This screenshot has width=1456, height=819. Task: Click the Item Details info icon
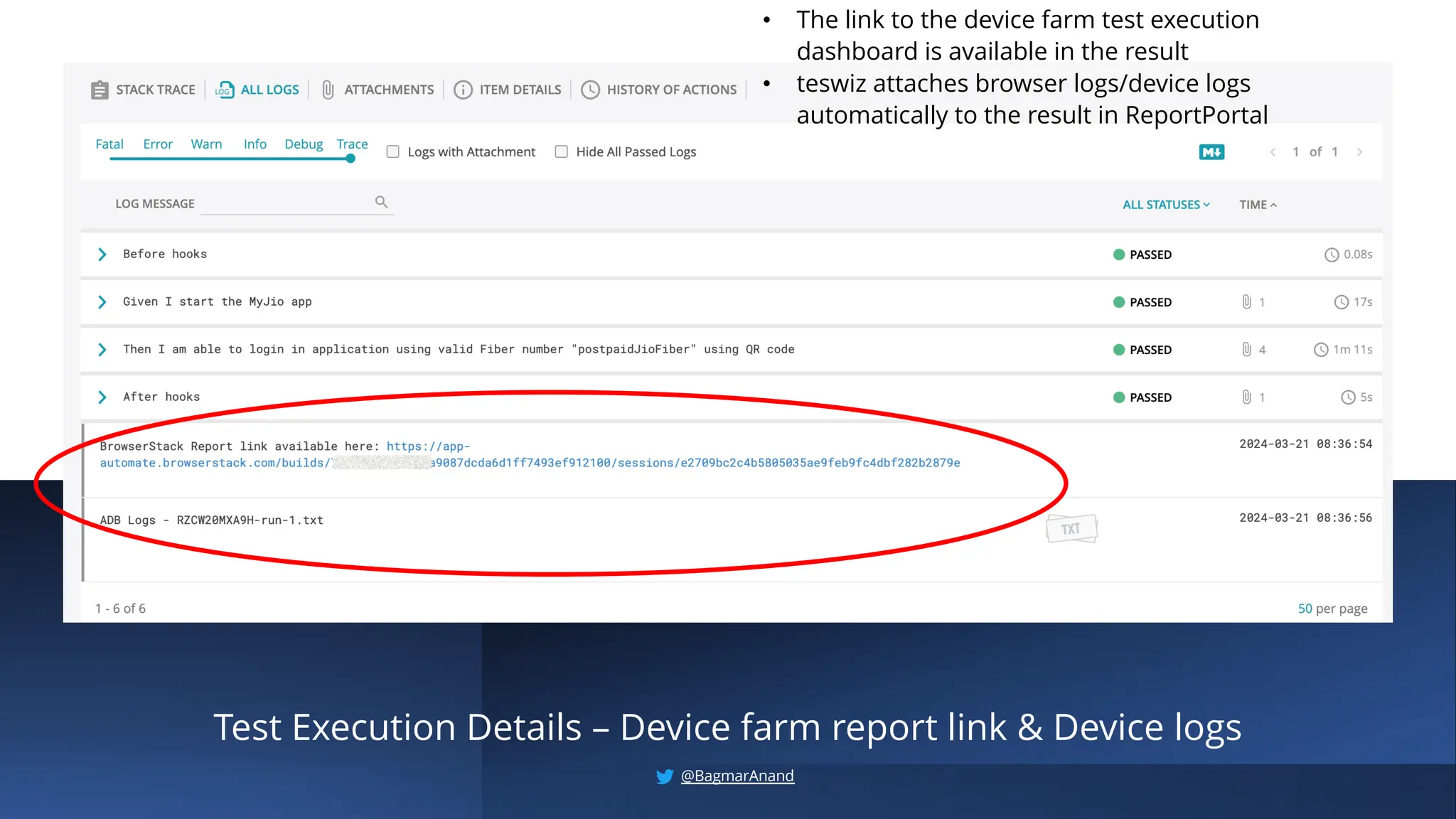point(463,90)
